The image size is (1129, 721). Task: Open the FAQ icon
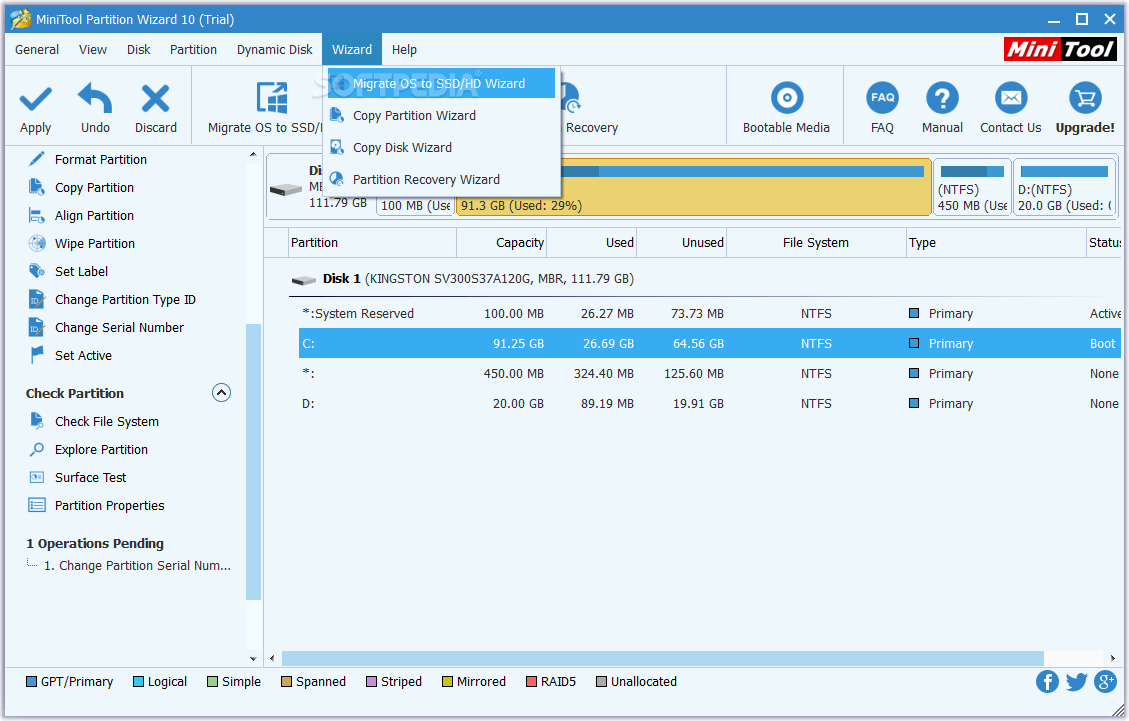[882, 98]
